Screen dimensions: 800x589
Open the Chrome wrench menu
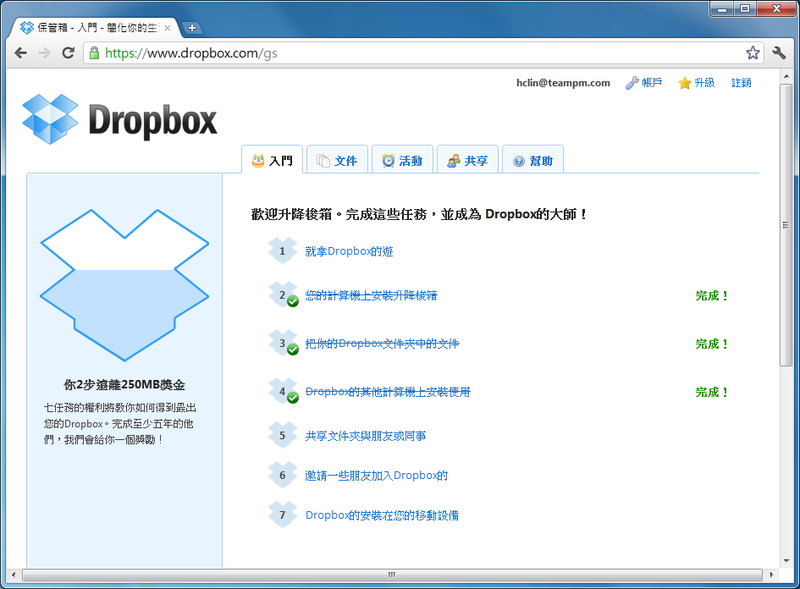click(779, 53)
